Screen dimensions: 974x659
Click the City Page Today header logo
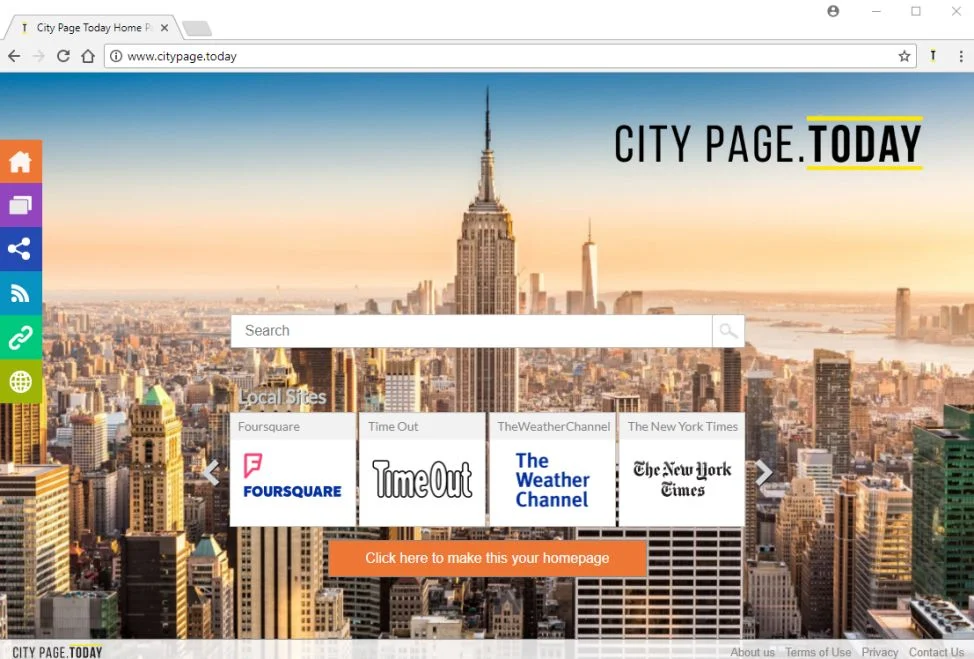768,143
